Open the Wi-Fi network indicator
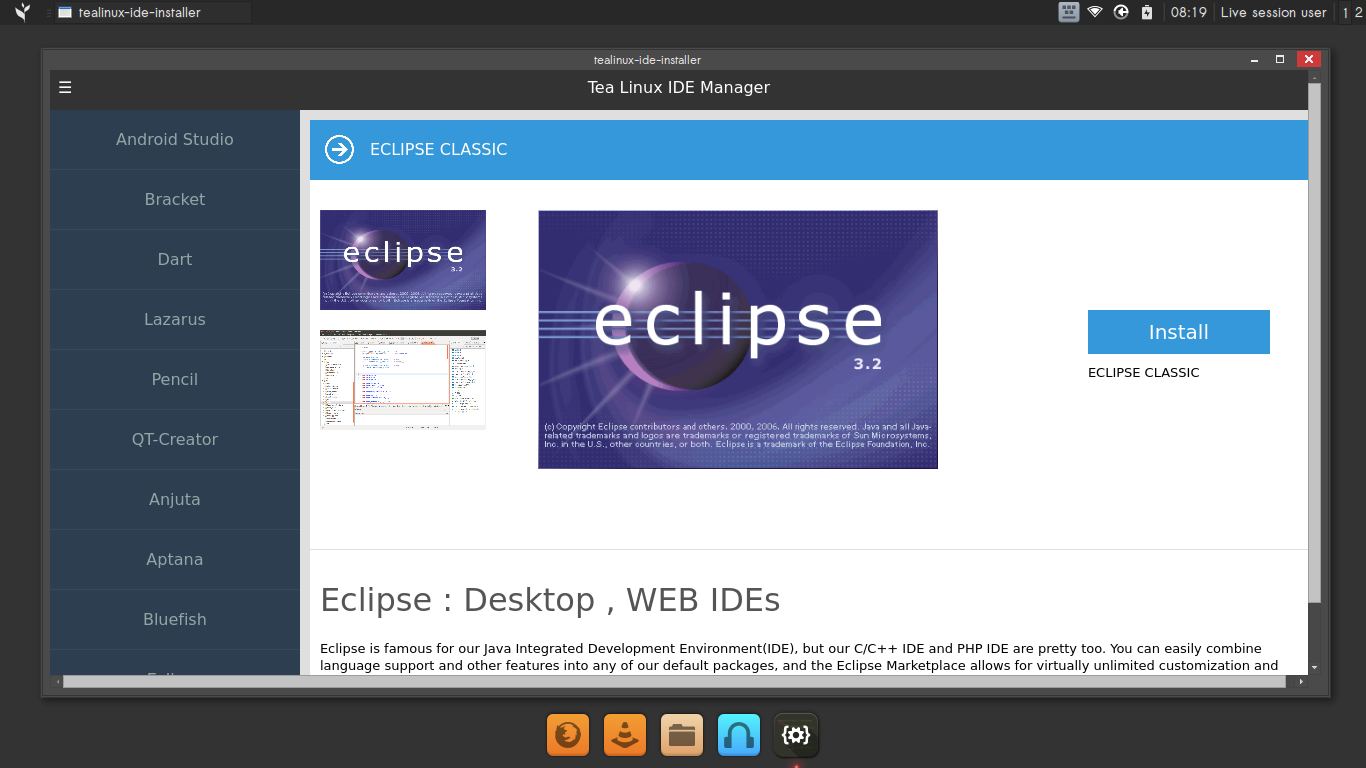1366x768 pixels. (1095, 12)
